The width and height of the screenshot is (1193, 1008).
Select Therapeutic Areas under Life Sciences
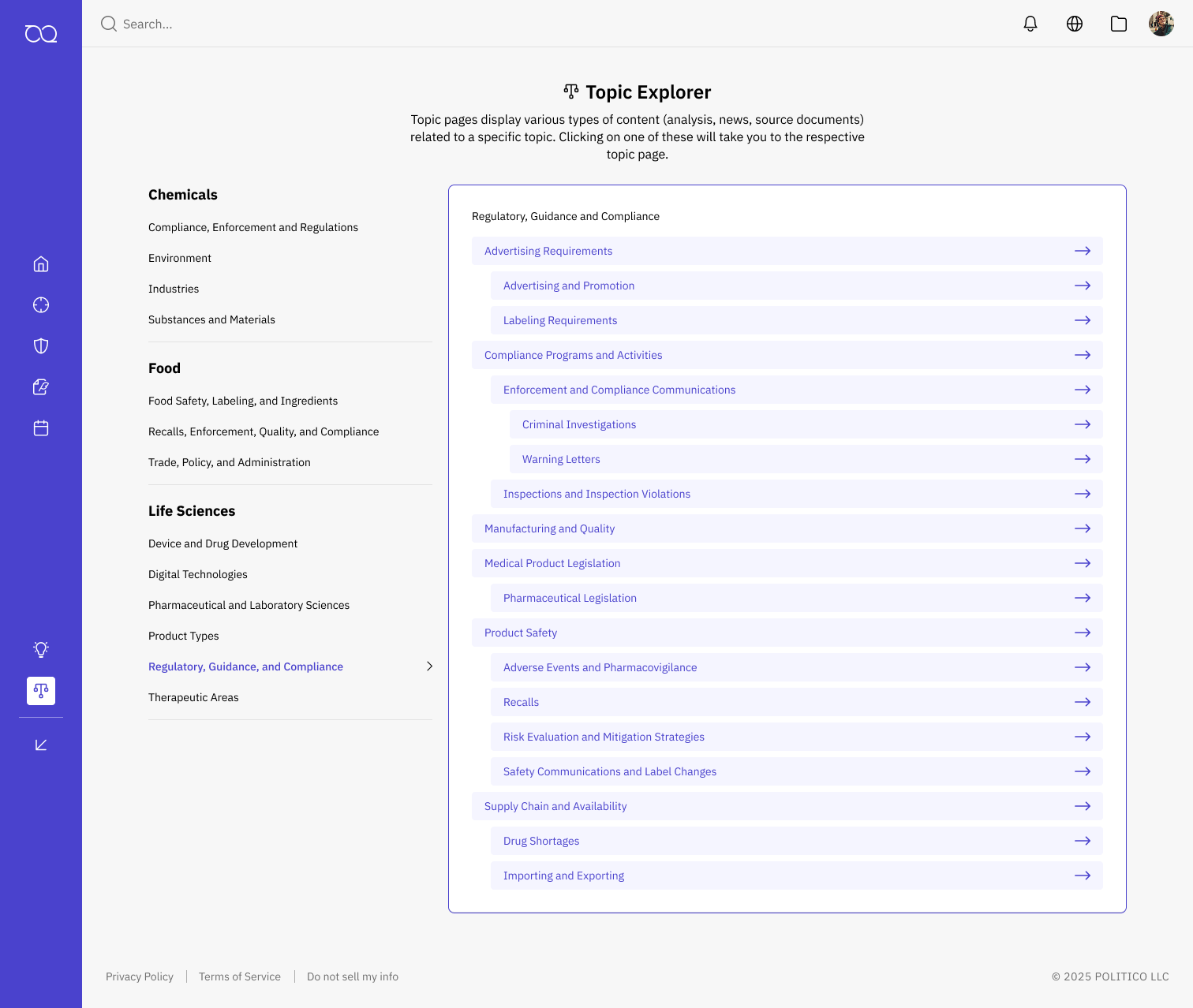[193, 697]
